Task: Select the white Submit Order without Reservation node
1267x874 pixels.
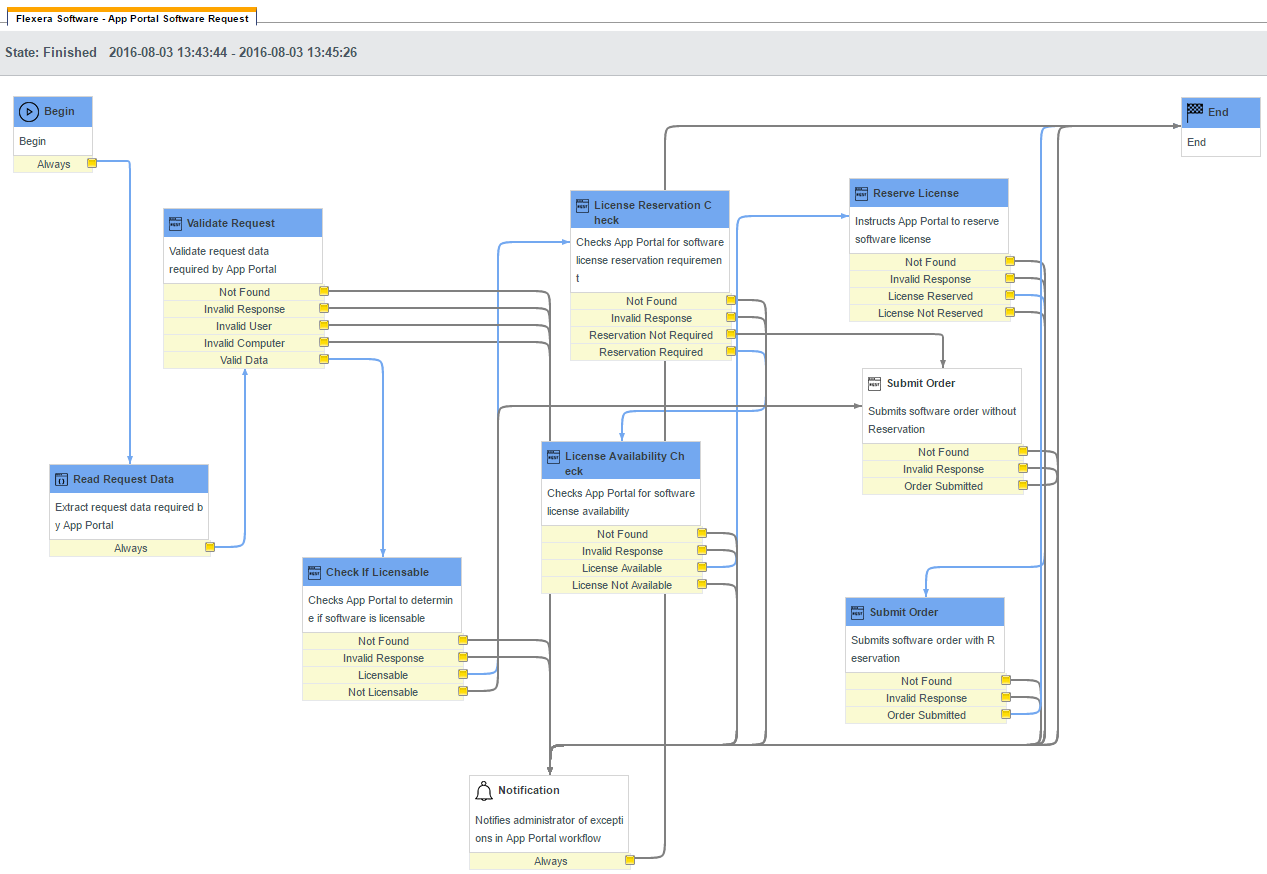Action: (942, 405)
